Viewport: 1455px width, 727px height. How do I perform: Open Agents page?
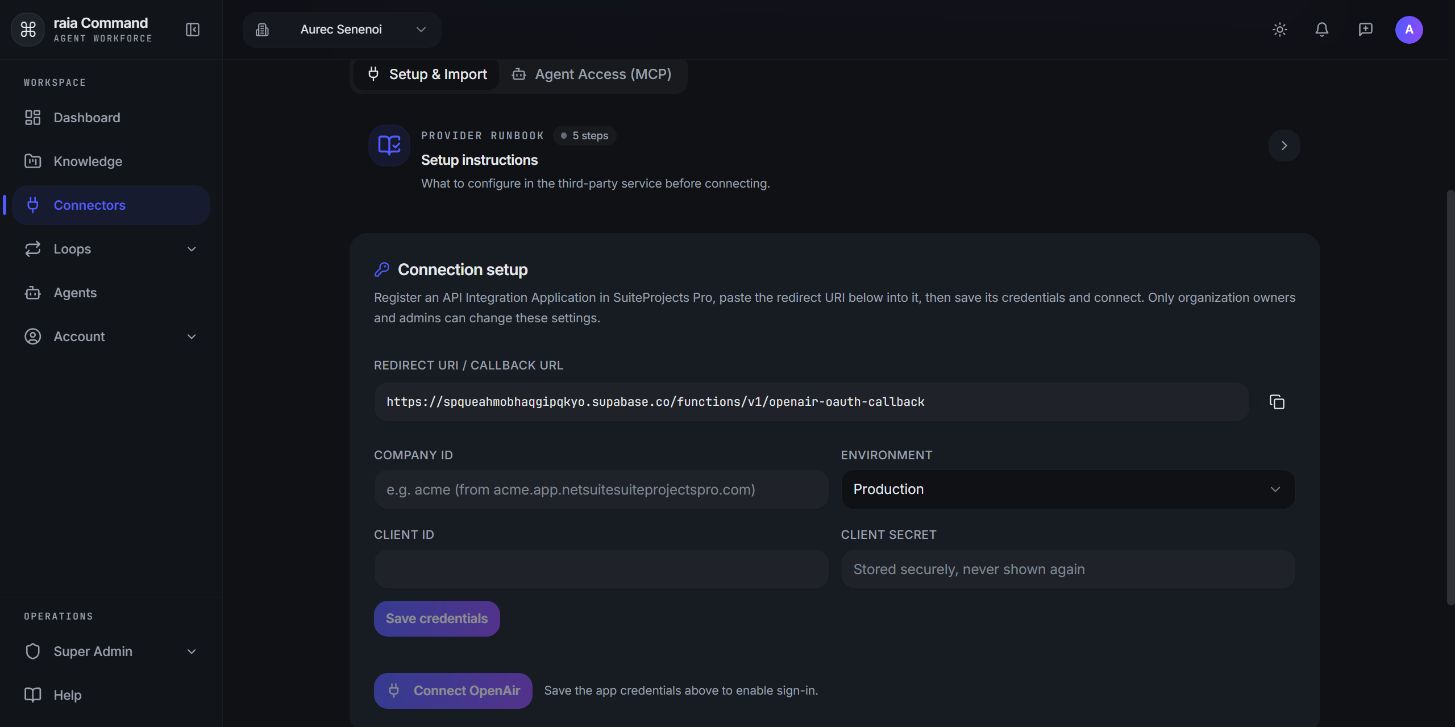click(111, 293)
